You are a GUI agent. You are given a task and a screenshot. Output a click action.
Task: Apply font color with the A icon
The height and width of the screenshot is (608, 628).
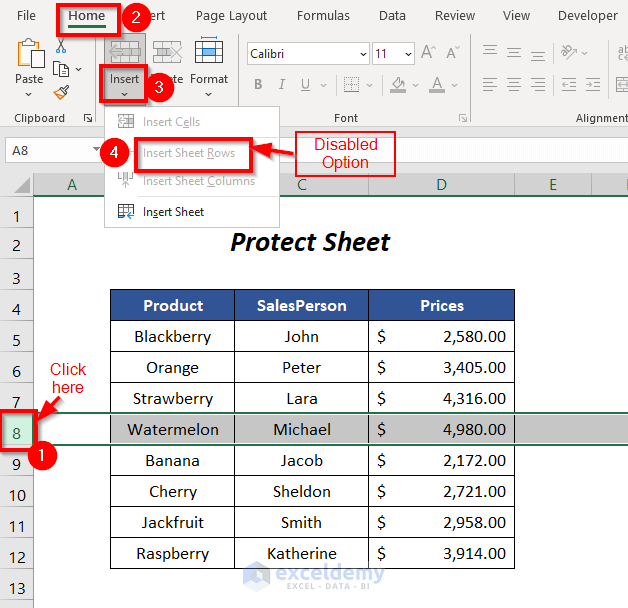(437, 85)
